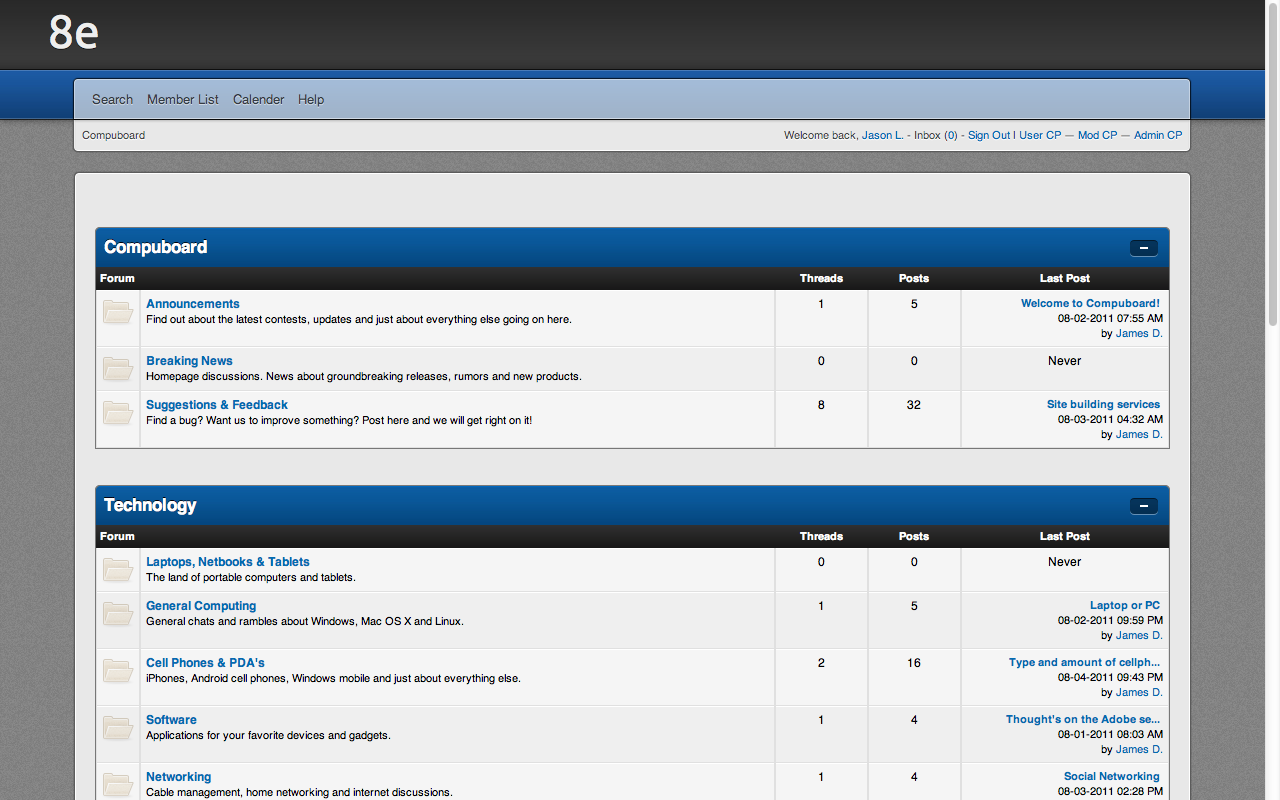Open the Member List page
This screenshot has width=1280, height=800.
[x=183, y=100]
